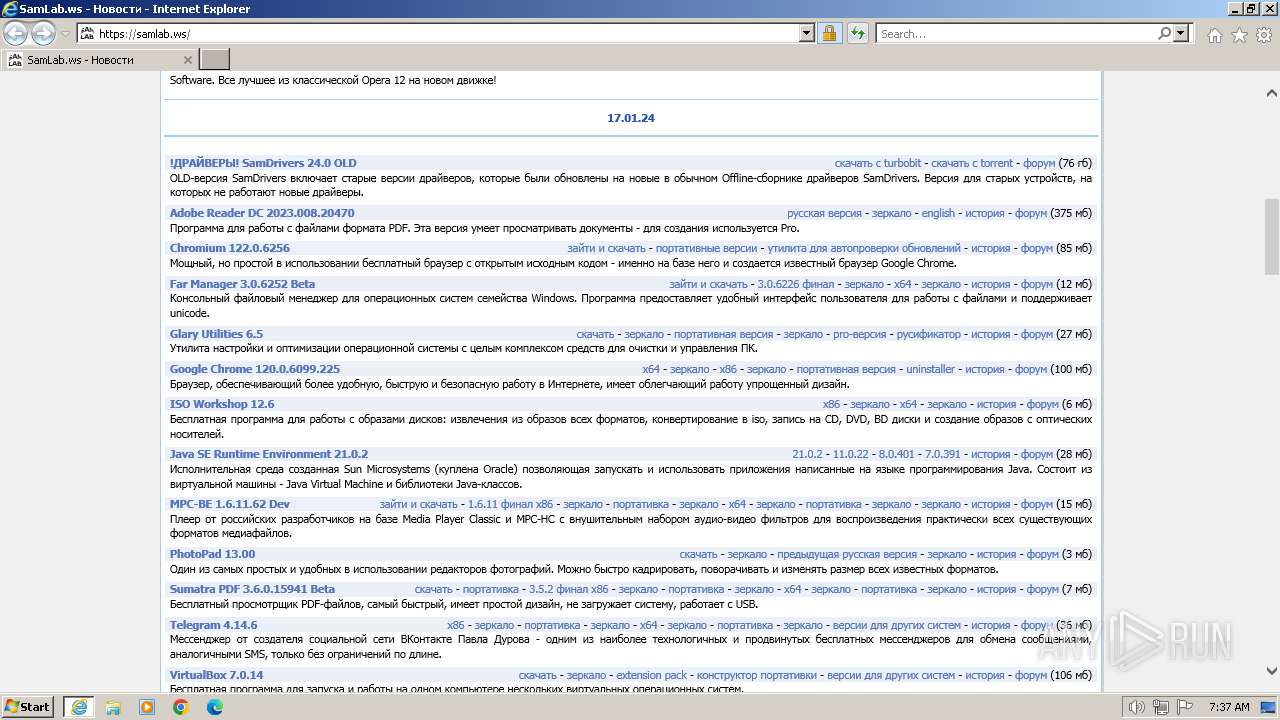This screenshot has height=720, width=1280.
Task: Click the network tray icon
Action: click(x=1161, y=707)
